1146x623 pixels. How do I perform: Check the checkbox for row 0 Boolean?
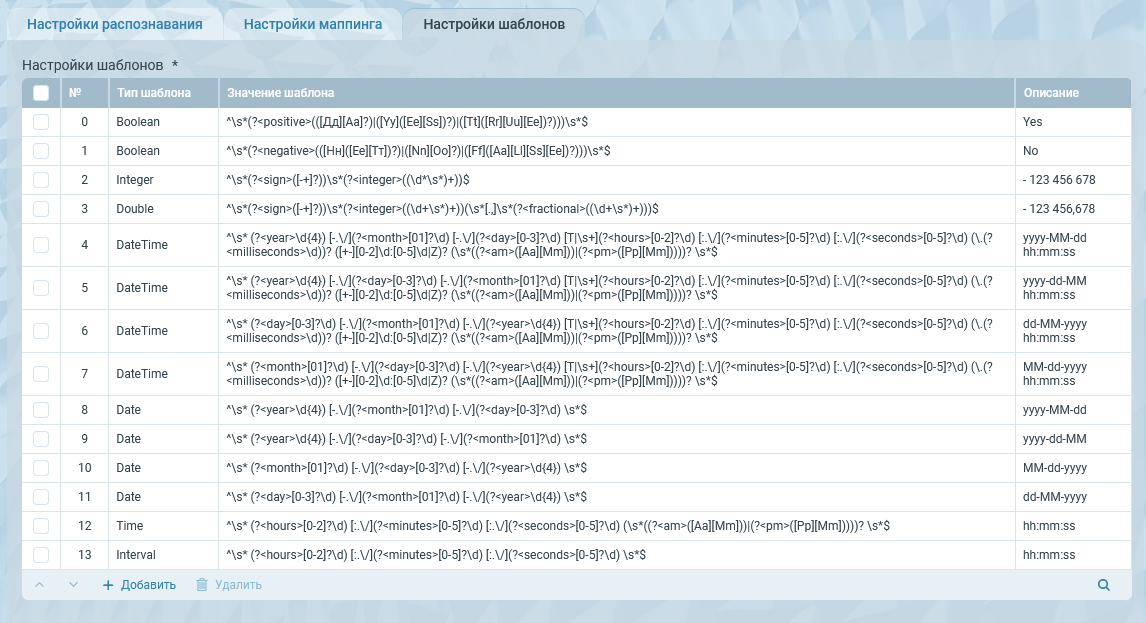coord(41,122)
